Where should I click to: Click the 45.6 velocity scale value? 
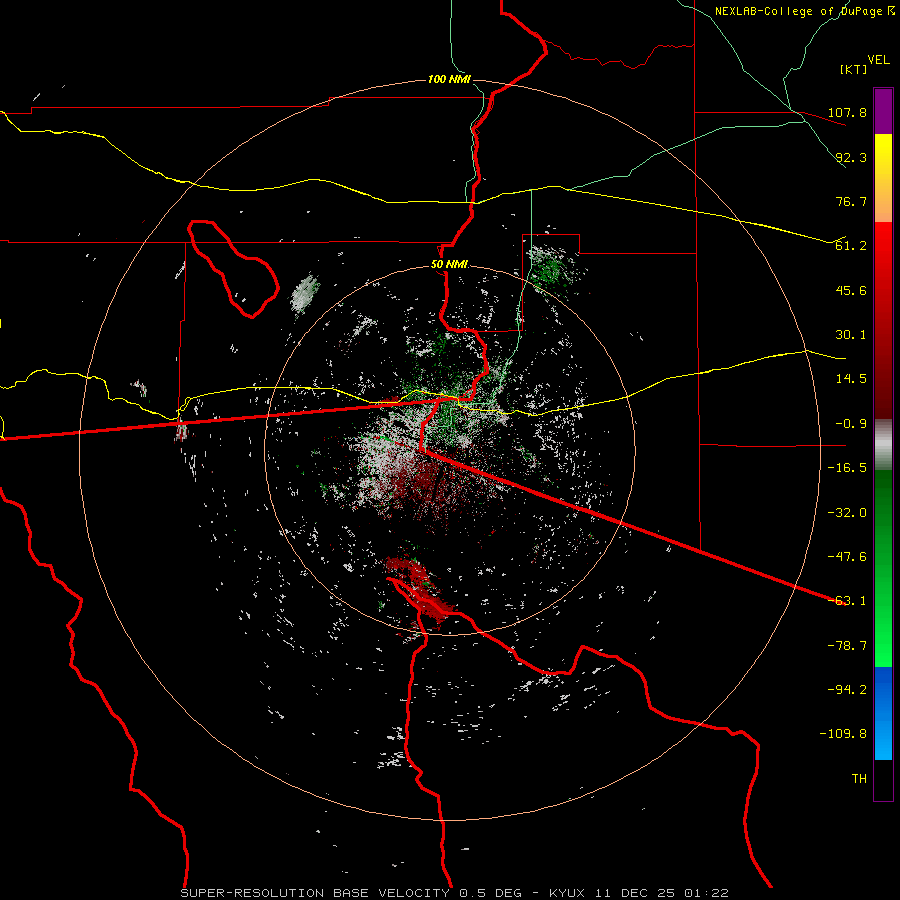[x=851, y=290]
